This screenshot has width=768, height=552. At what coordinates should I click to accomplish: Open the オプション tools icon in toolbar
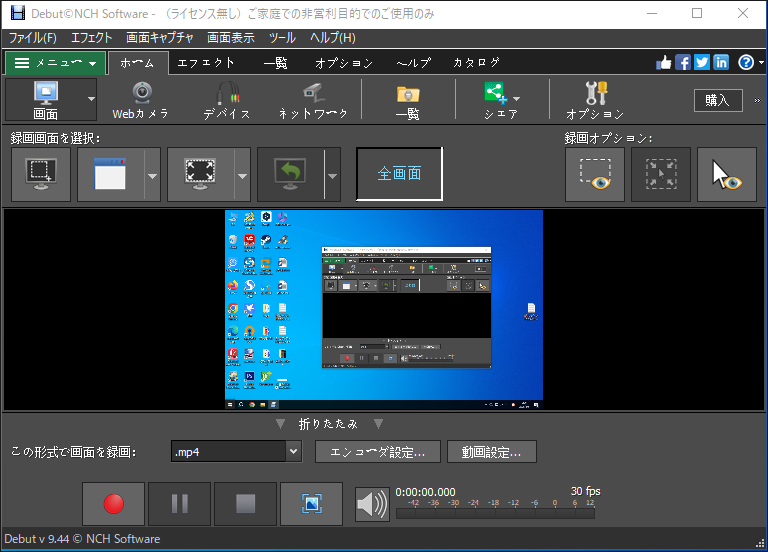[x=595, y=100]
